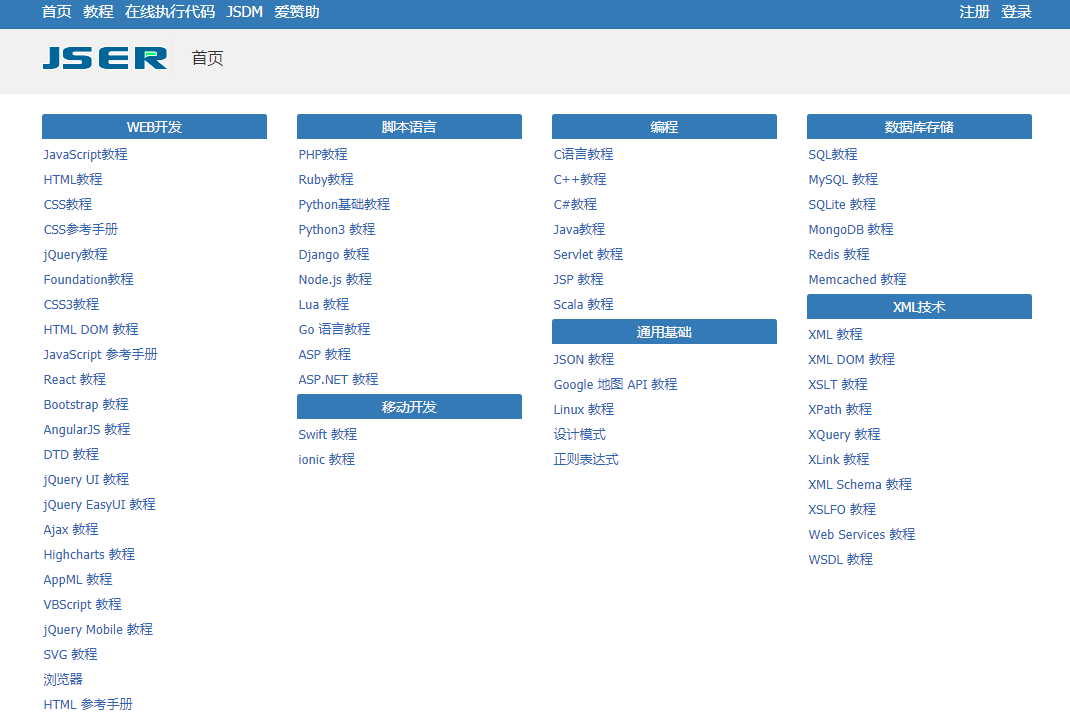1070x719 pixels.
Task: Select the 通用基础 category header
Action: pos(665,332)
